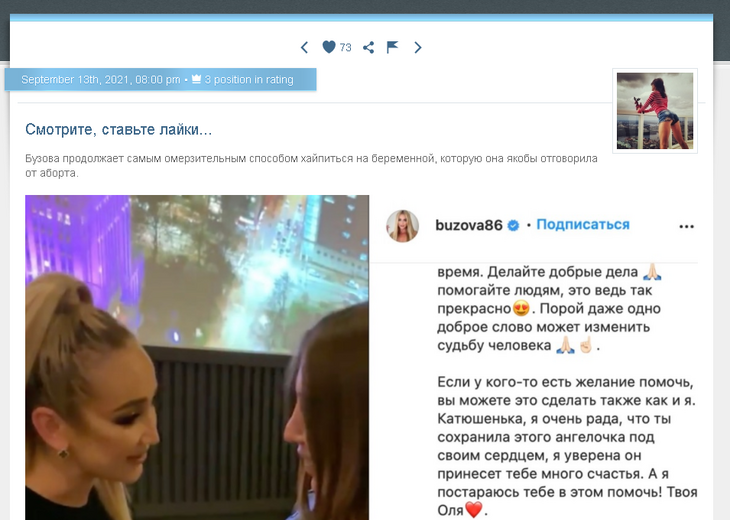Report the post using the flag icon
The height and width of the screenshot is (520, 730).
pos(393,47)
